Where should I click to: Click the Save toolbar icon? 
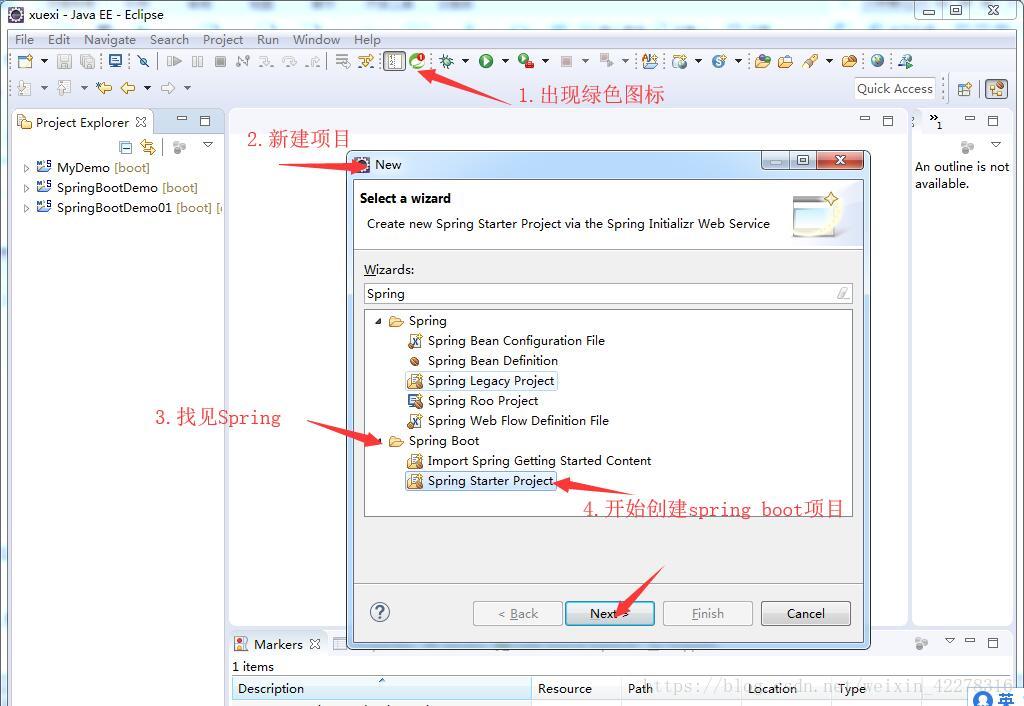click(64, 61)
